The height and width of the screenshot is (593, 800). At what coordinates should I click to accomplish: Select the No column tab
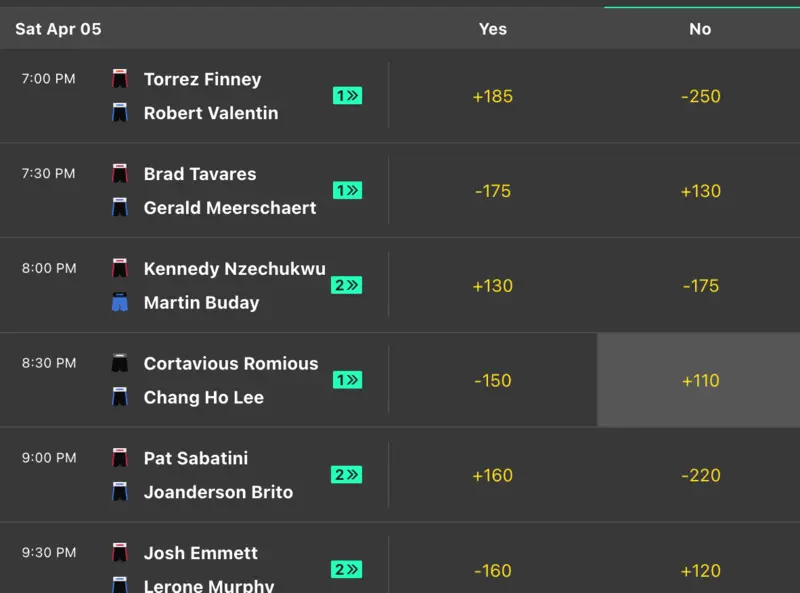point(700,29)
